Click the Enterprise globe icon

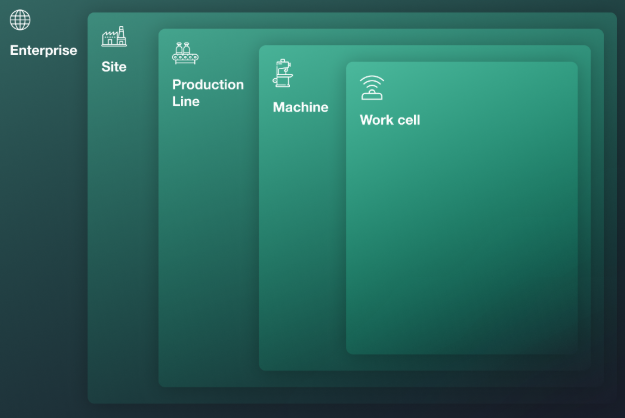[20, 20]
